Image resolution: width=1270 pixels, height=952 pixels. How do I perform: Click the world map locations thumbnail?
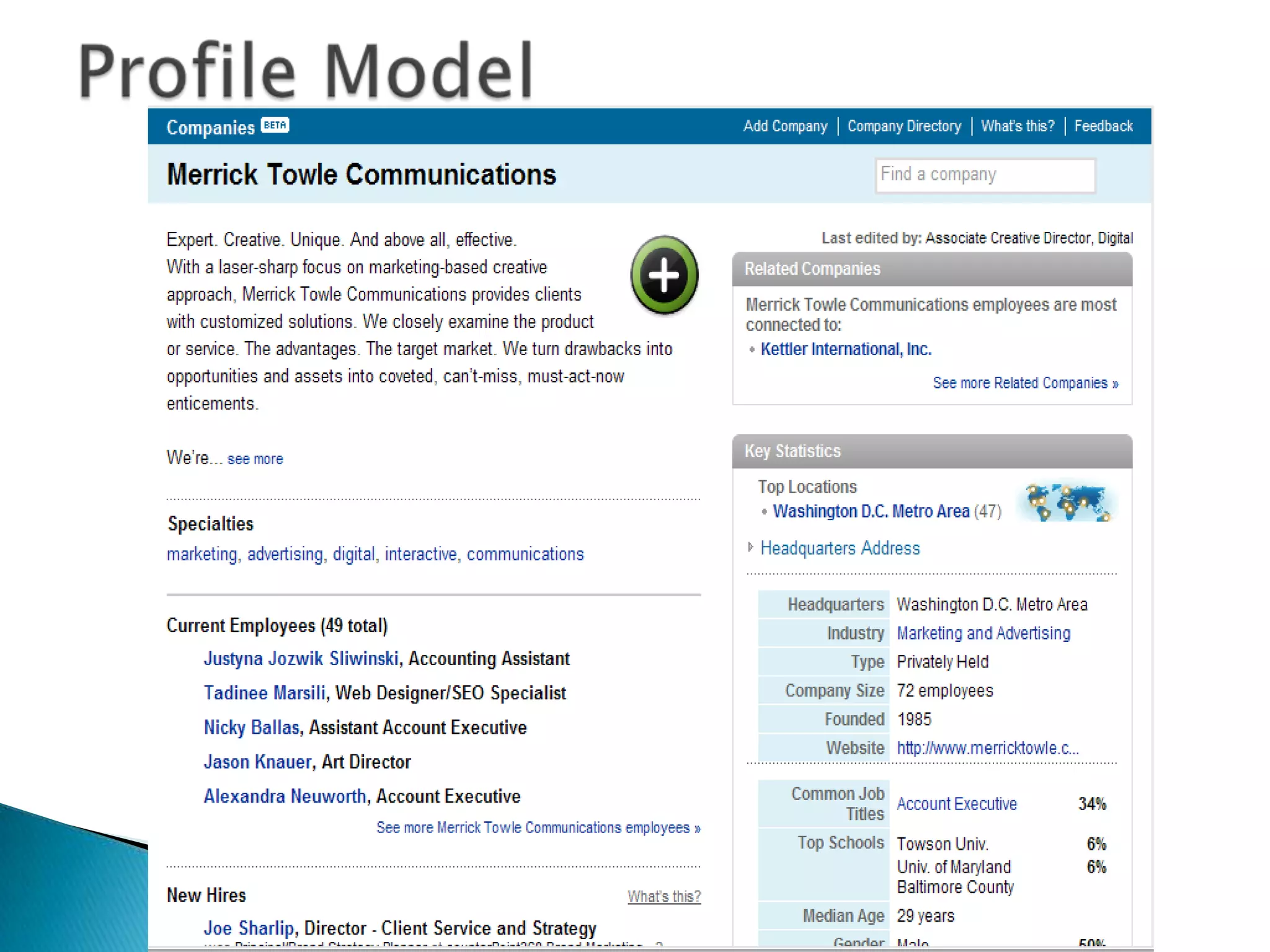coord(1069,503)
